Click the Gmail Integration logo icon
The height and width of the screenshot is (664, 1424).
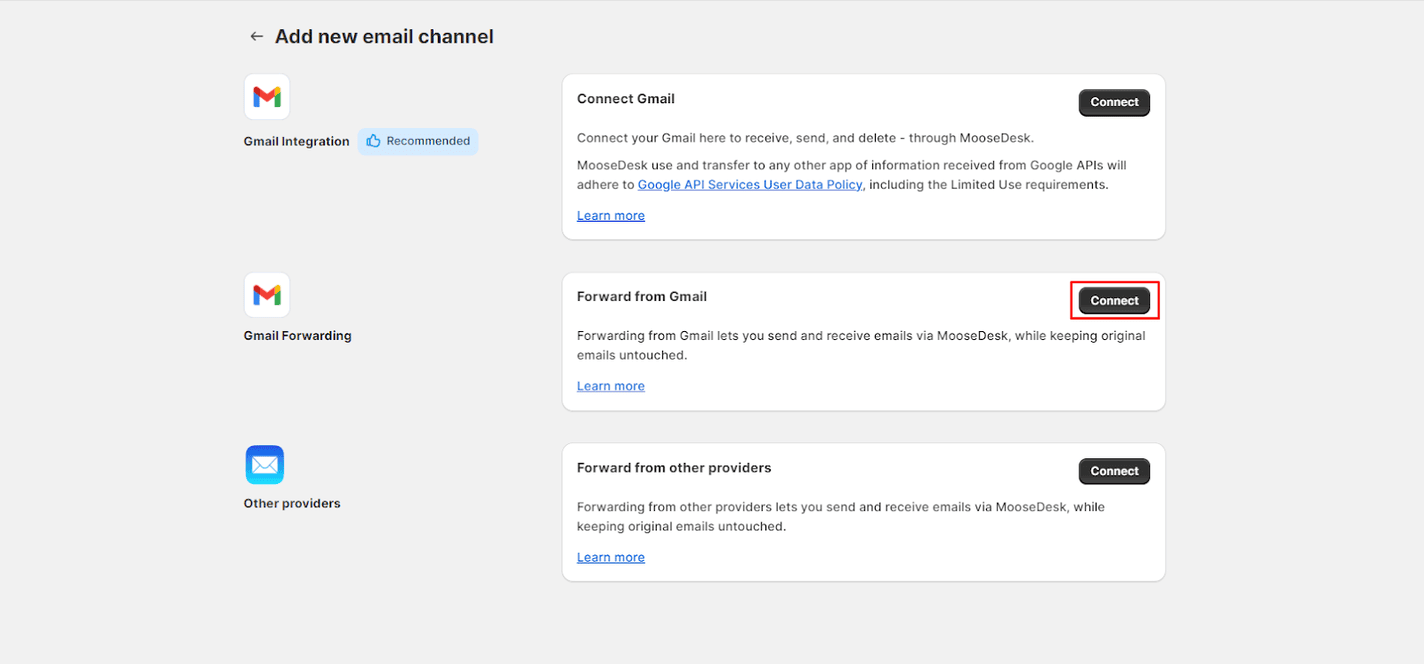267,97
